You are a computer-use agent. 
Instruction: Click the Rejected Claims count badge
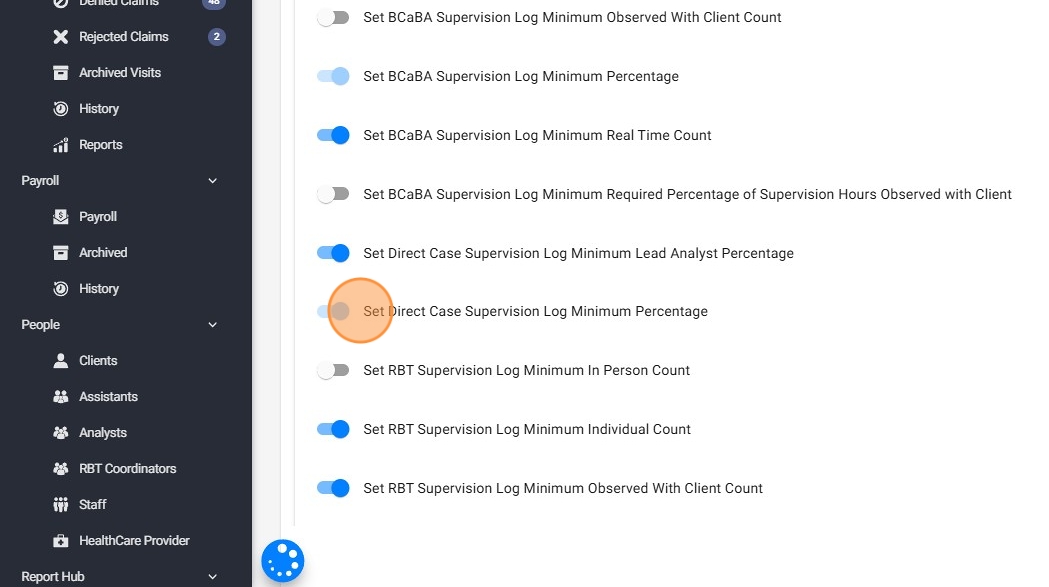click(216, 37)
